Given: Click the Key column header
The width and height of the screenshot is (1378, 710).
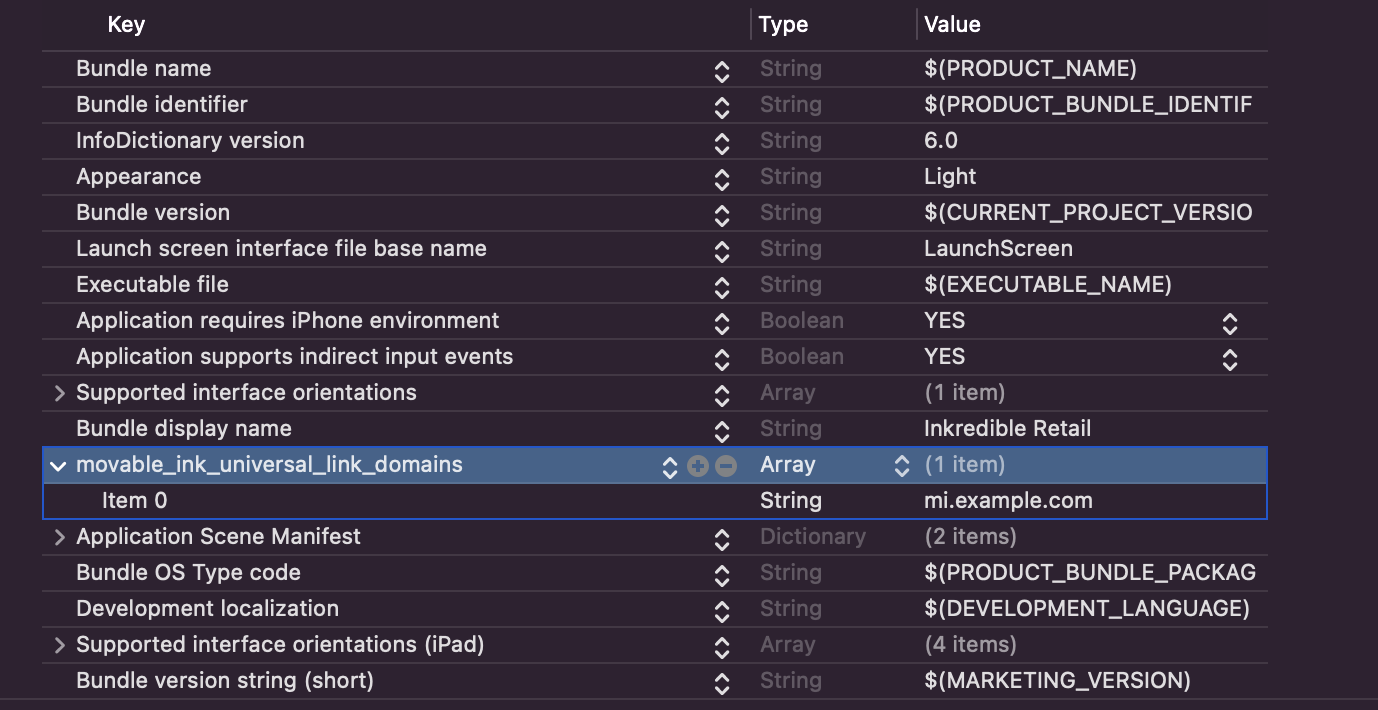Looking at the screenshot, I should tap(126, 25).
